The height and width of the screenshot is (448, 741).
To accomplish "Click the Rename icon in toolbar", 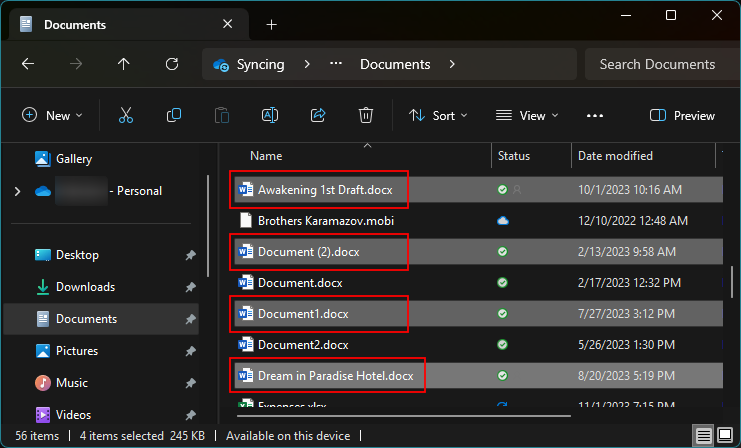I will (269, 115).
